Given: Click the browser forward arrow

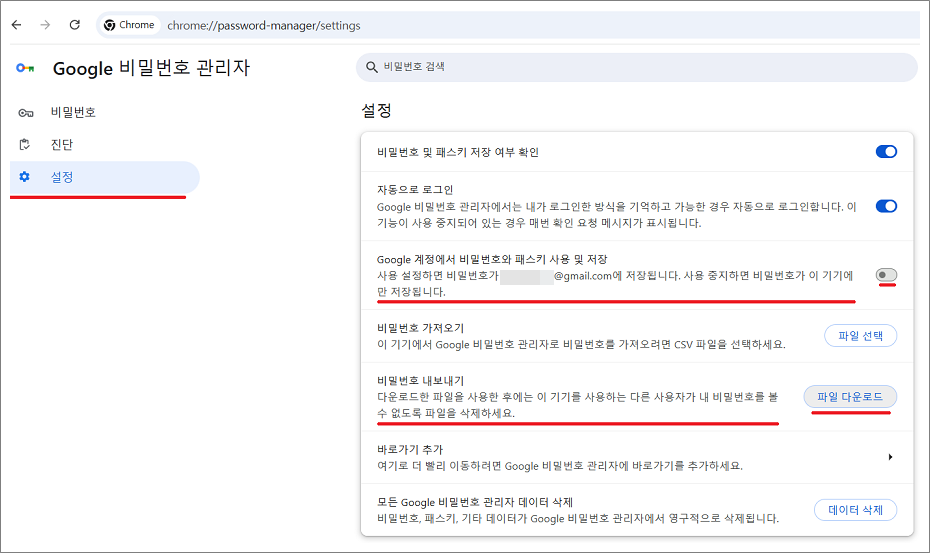Looking at the screenshot, I should pyautogui.click(x=45, y=25).
